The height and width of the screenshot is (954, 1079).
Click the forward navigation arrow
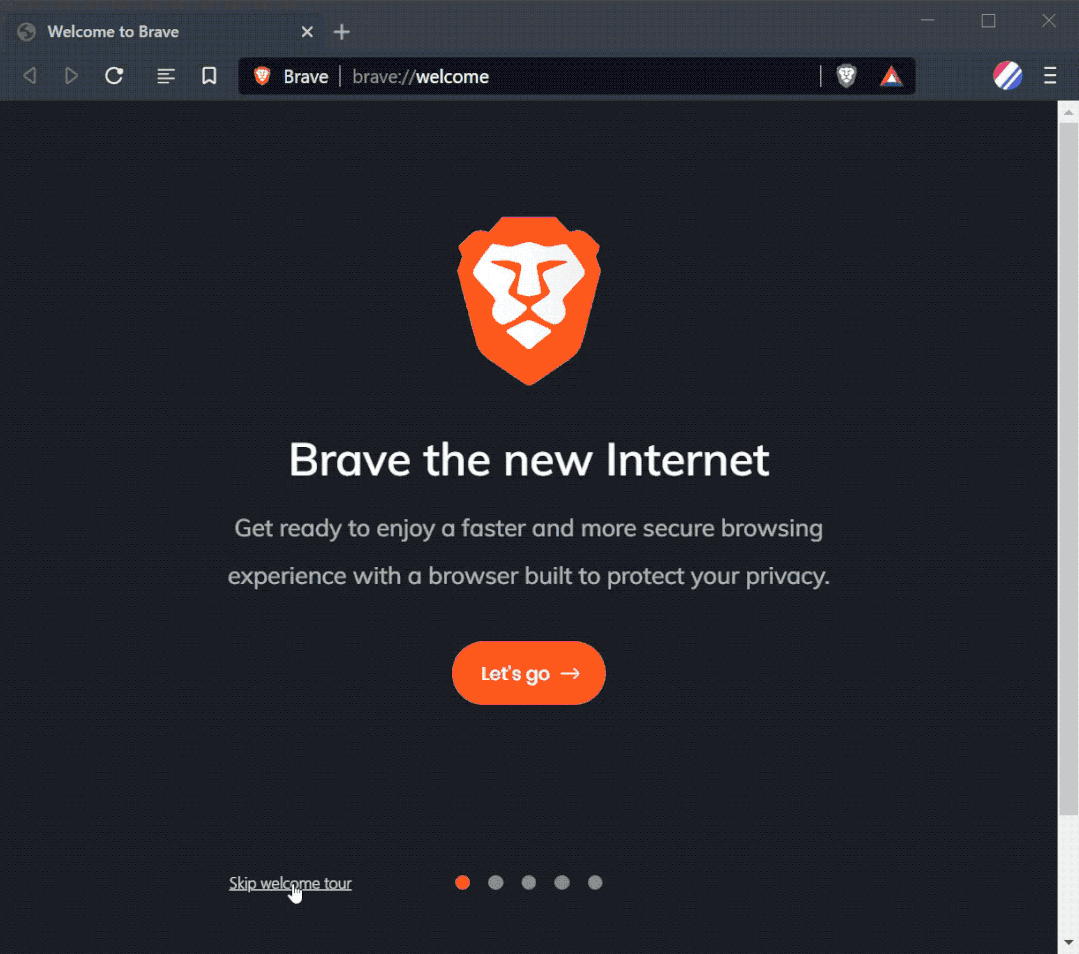tap(71, 76)
